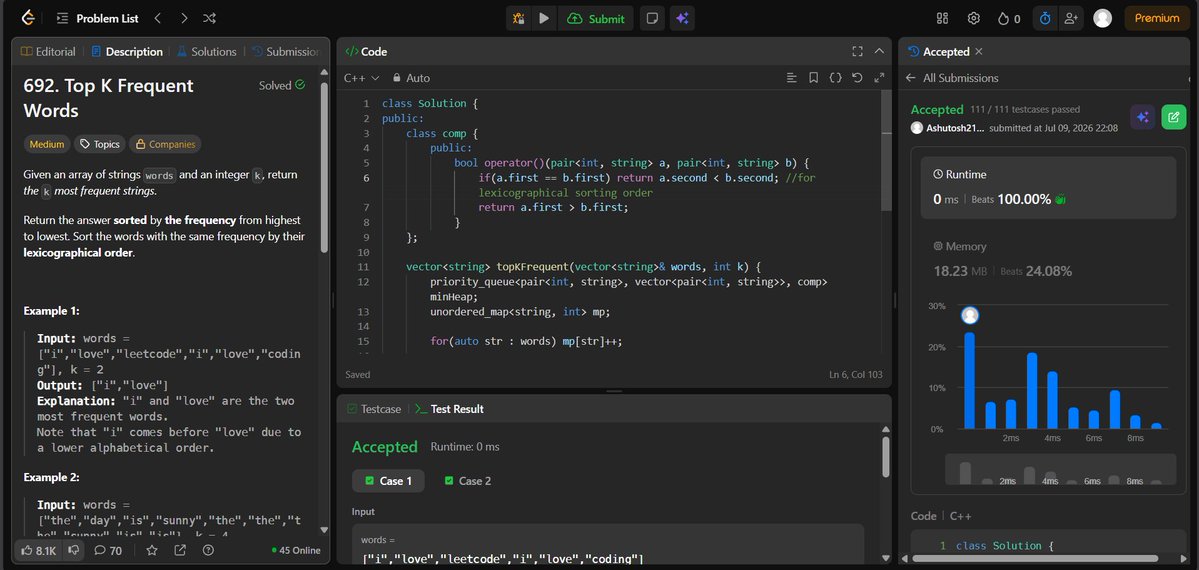This screenshot has height=570, width=1199.
Task: Click the Premium button
Action: (1156, 18)
